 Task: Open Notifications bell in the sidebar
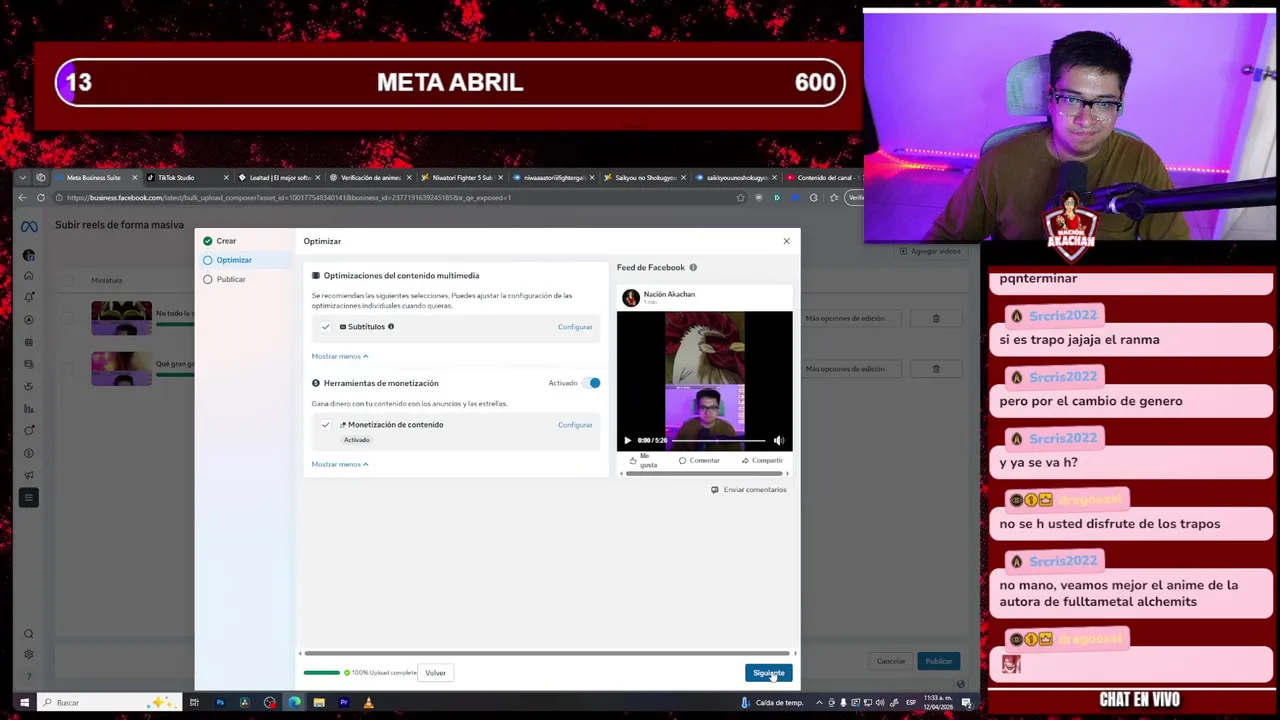coord(29,297)
